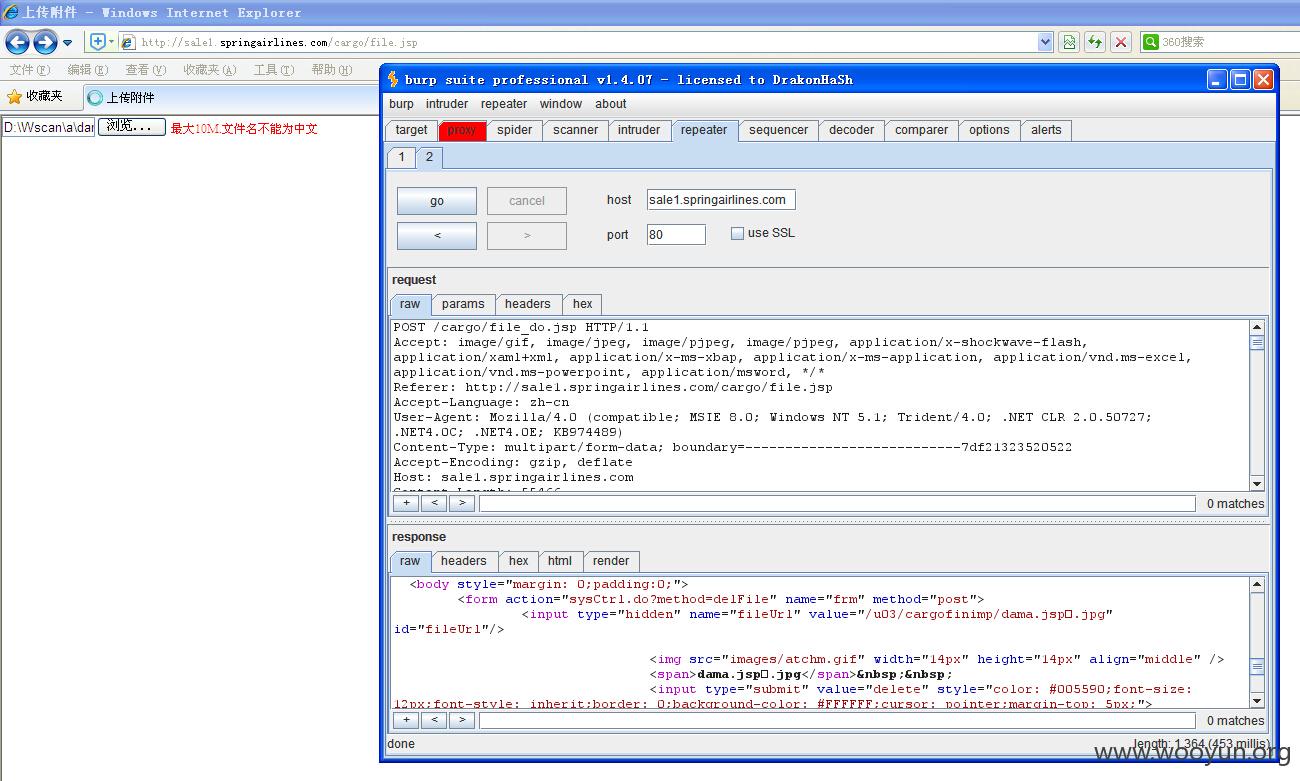Click the red stop loading icon
Image resolution: width=1300 pixels, height=781 pixels.
coord(1121,42)
